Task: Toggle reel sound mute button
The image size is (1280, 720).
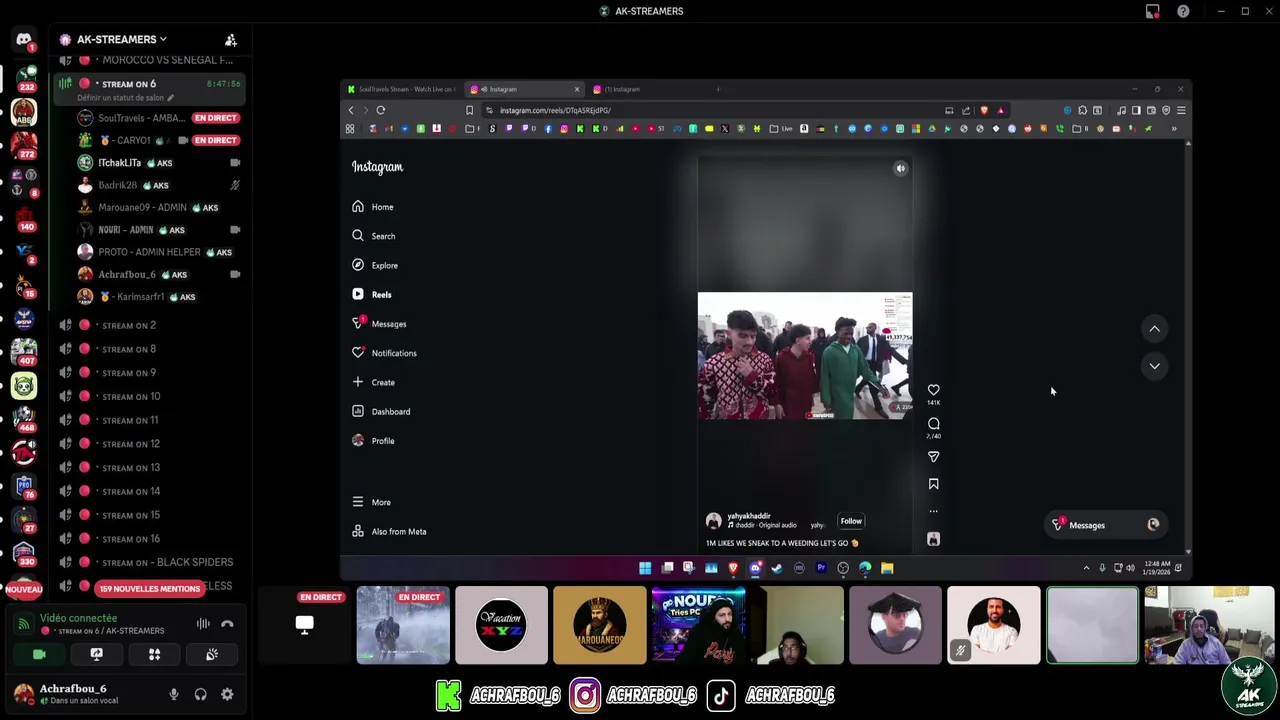Action: (x=900, y=169)
